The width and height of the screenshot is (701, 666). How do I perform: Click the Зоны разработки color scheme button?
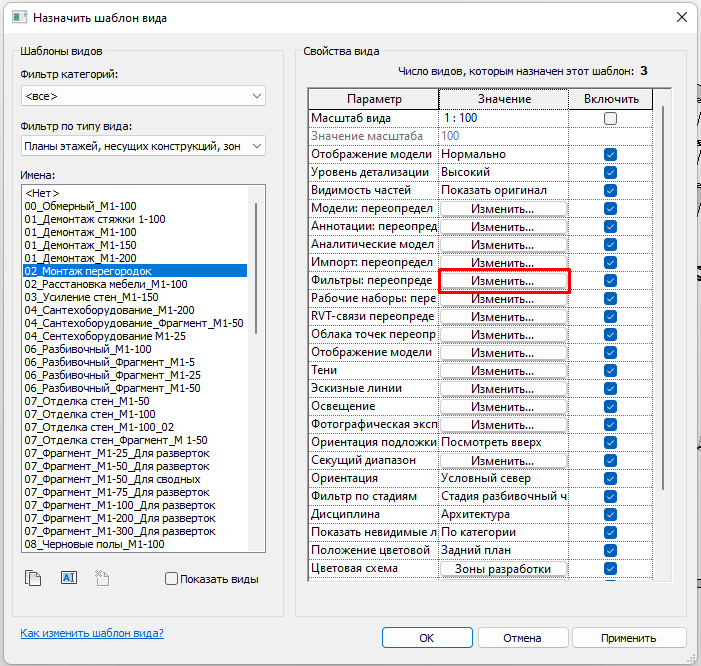click(503, 568)
